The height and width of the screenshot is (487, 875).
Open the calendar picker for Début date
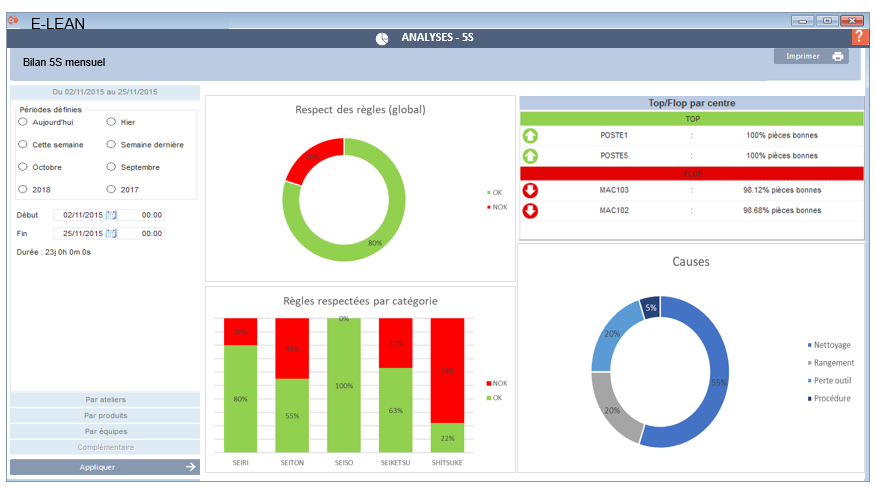pos(111,215)
